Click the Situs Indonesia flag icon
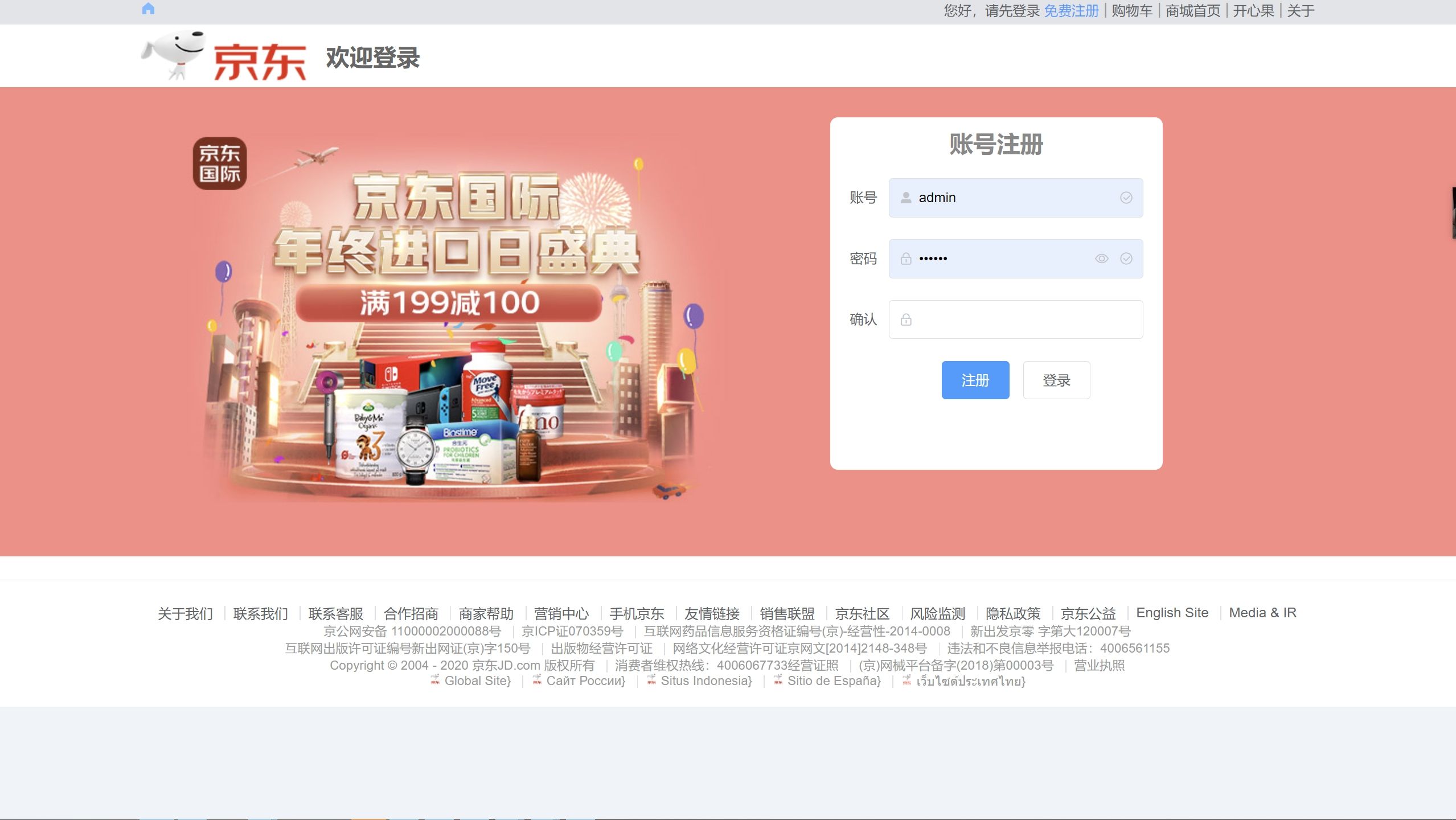Screen dimensions: 1456x820 click(651, 680)
